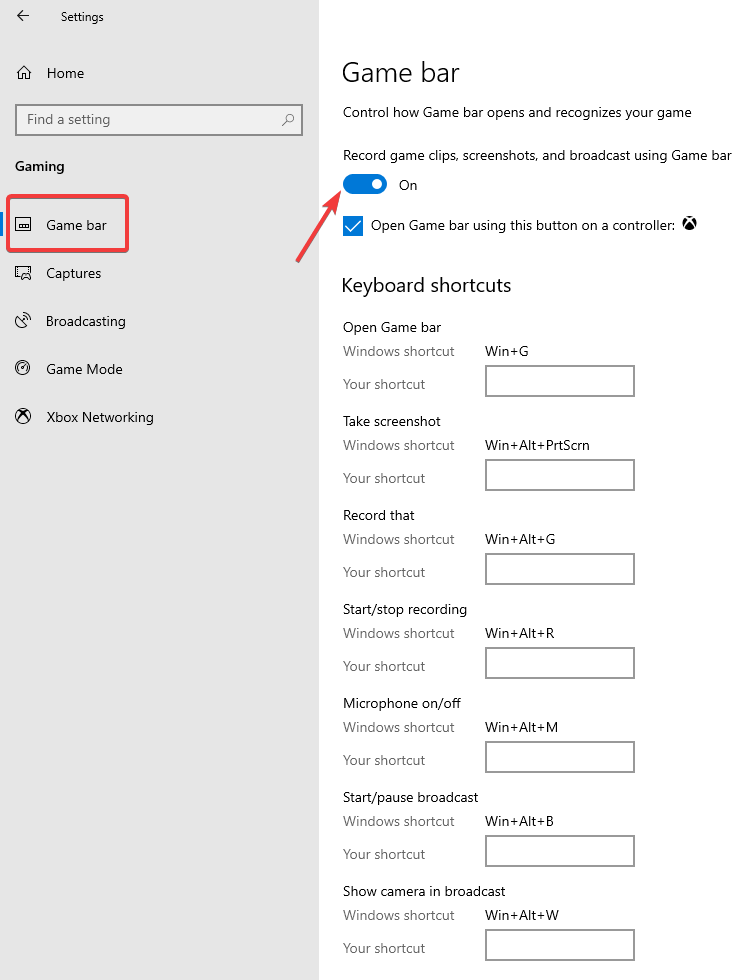Screen dimensions: 739x980
Task: Uncheck Open Game bar using controller button
Action: [x=353, y=226]
